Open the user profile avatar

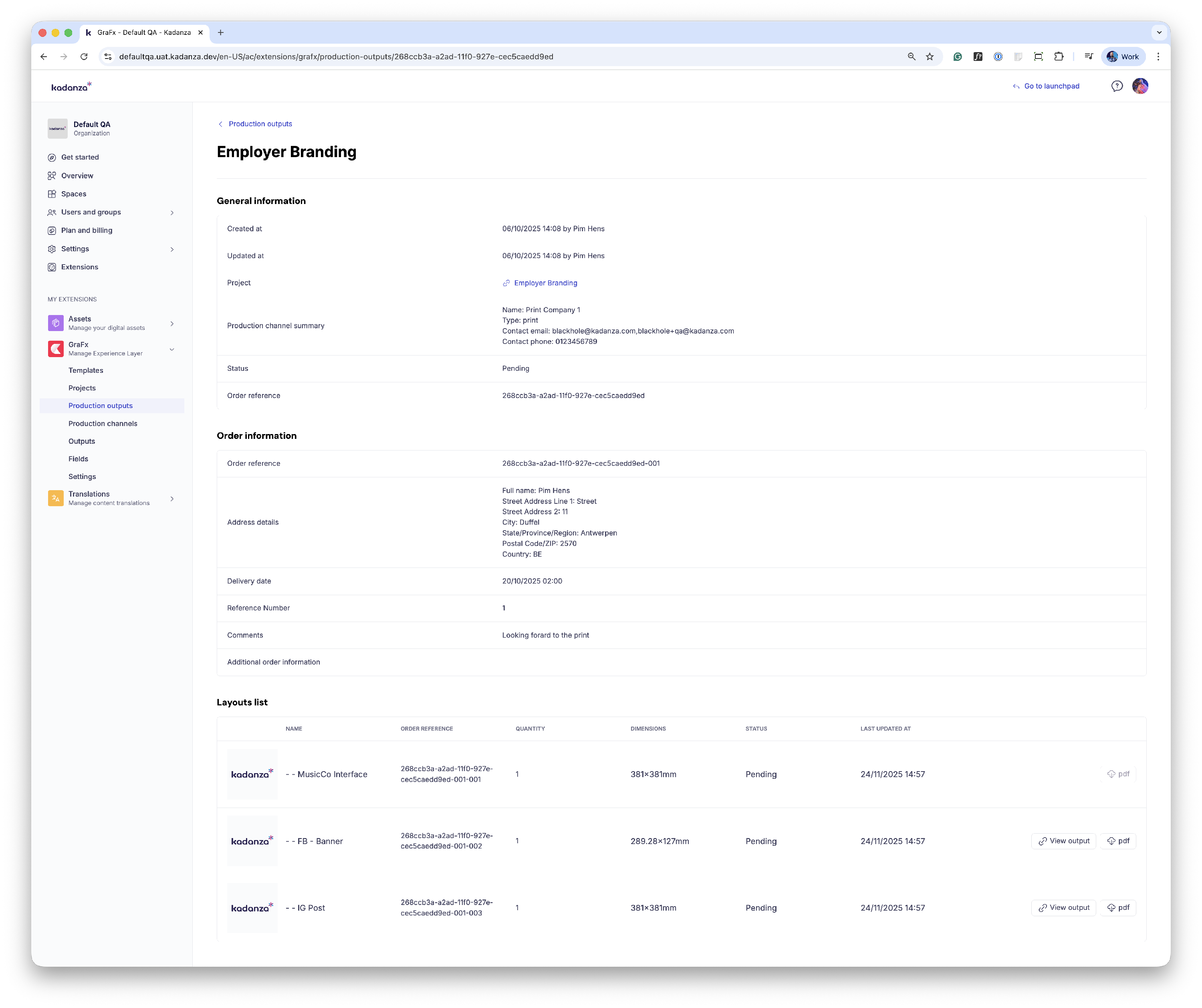[x=1139, y=86]
